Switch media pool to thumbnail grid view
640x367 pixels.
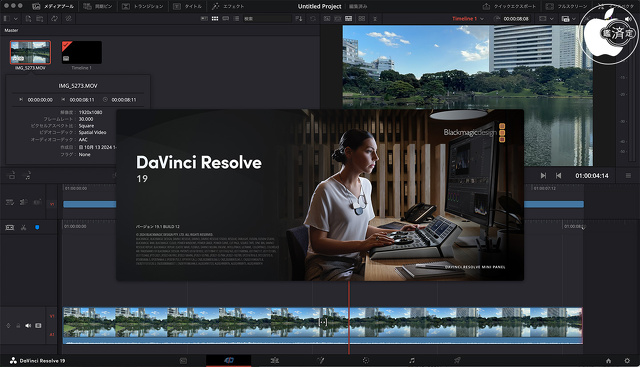click(x=215, y=19)
